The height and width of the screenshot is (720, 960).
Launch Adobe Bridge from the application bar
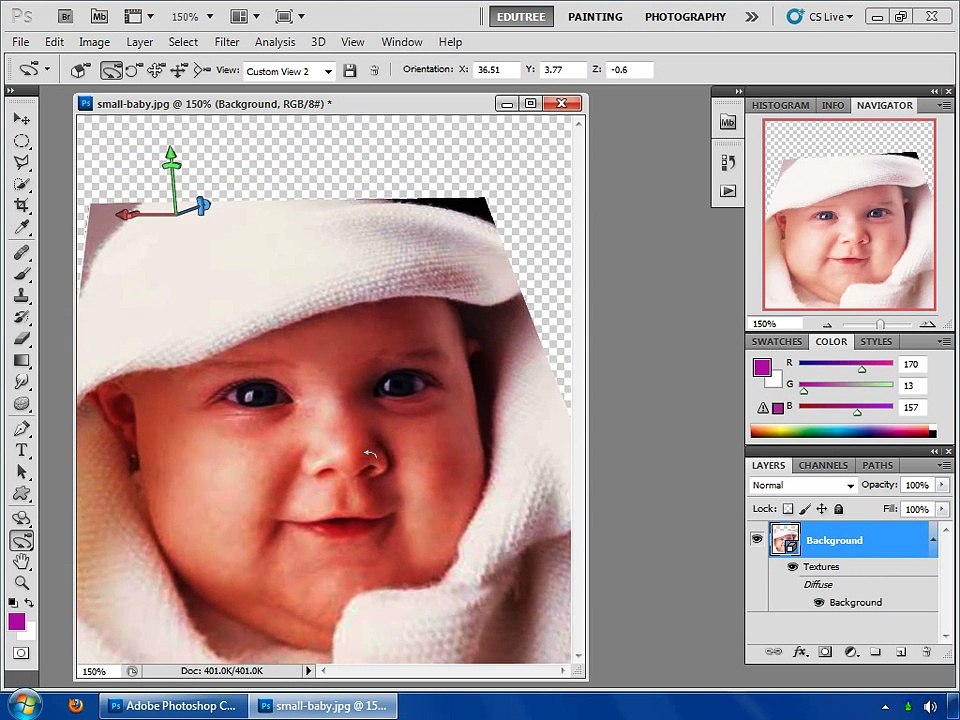tap(66, 17)
